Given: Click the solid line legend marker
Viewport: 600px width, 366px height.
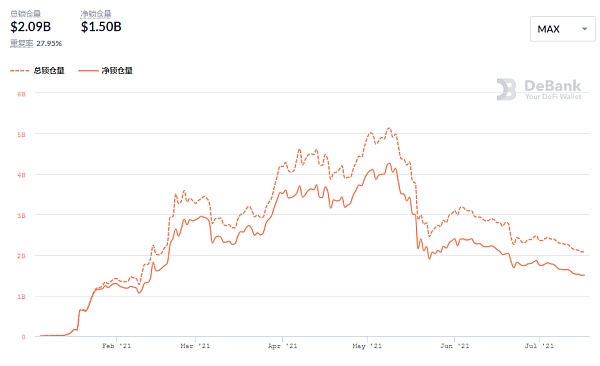Looking at the screenshot, I should click(x=88, y=71).
